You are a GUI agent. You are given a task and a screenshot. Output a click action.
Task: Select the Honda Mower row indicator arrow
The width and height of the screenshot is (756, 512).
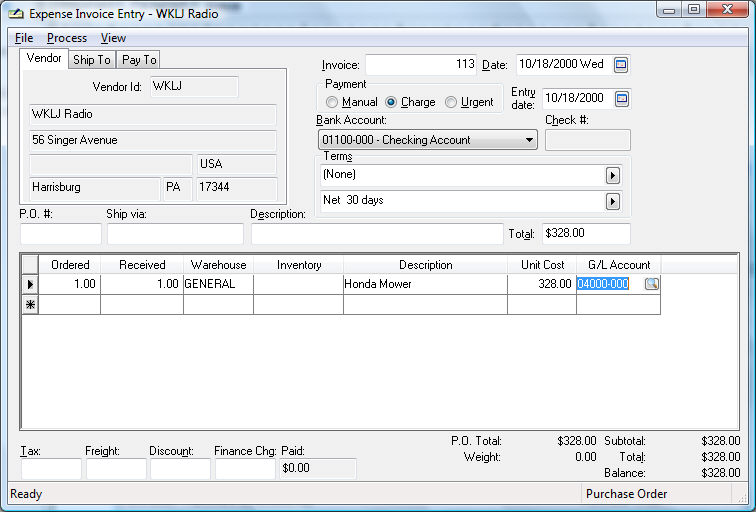(30, 284)
